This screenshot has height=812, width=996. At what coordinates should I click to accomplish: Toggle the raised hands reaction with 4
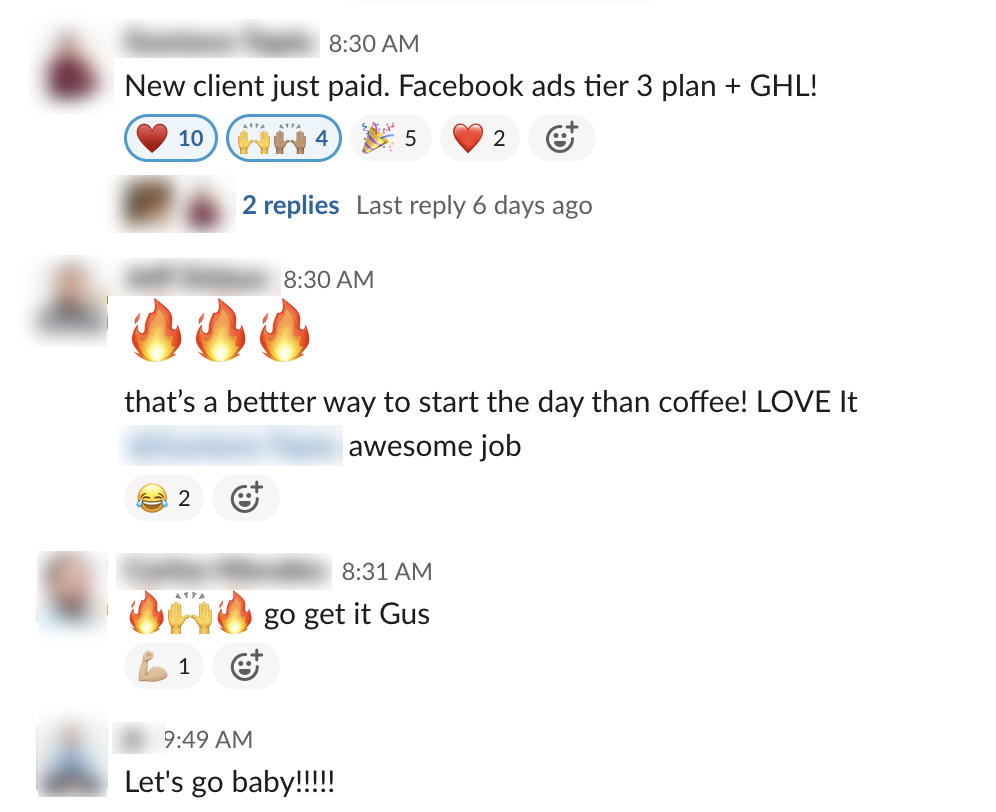click(284, 138)
